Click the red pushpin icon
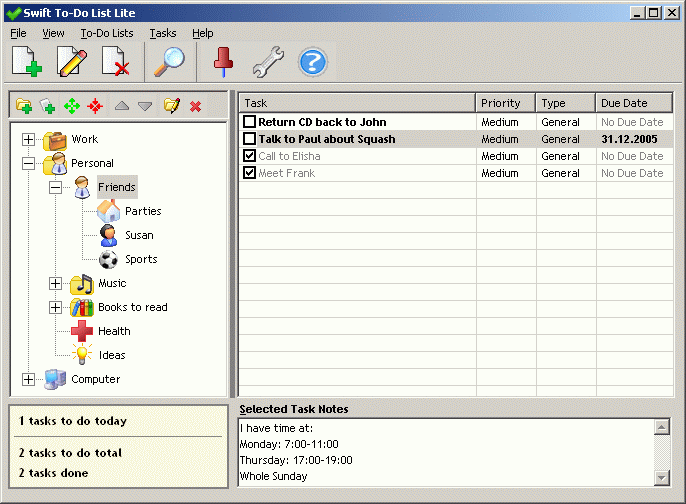 [224, 62]
